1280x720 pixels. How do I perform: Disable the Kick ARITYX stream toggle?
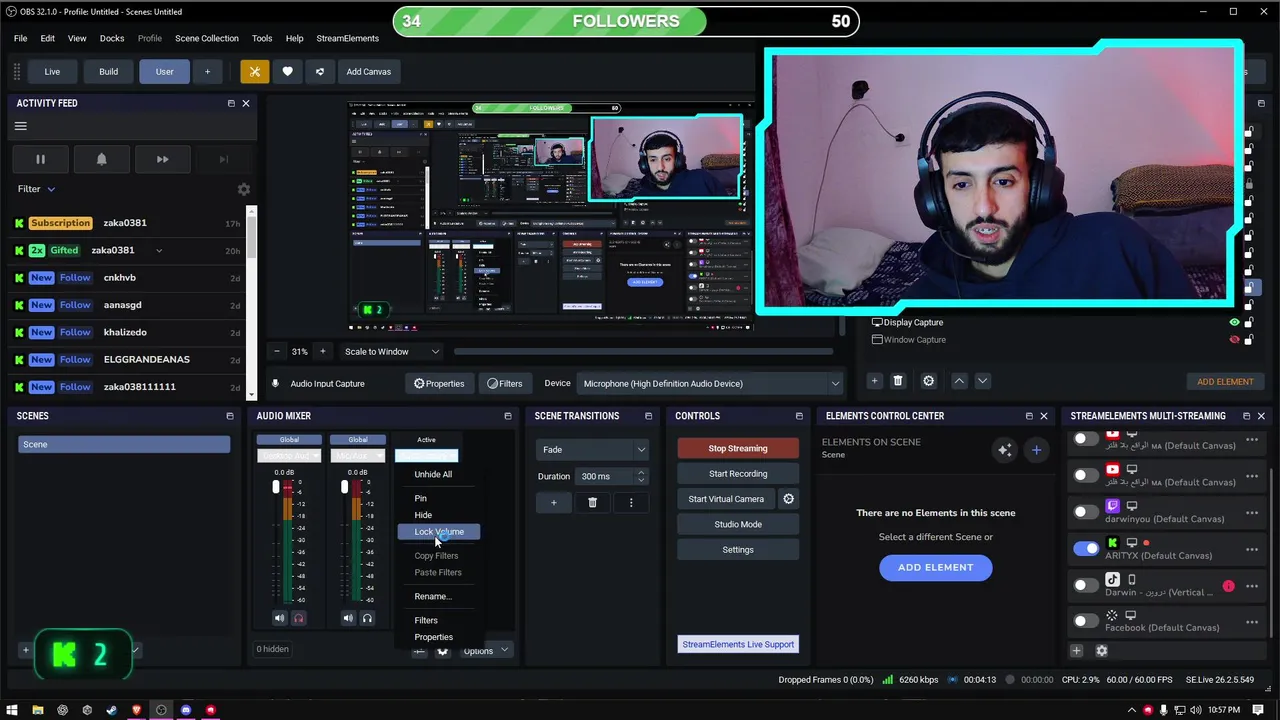tap(1085, 548)
